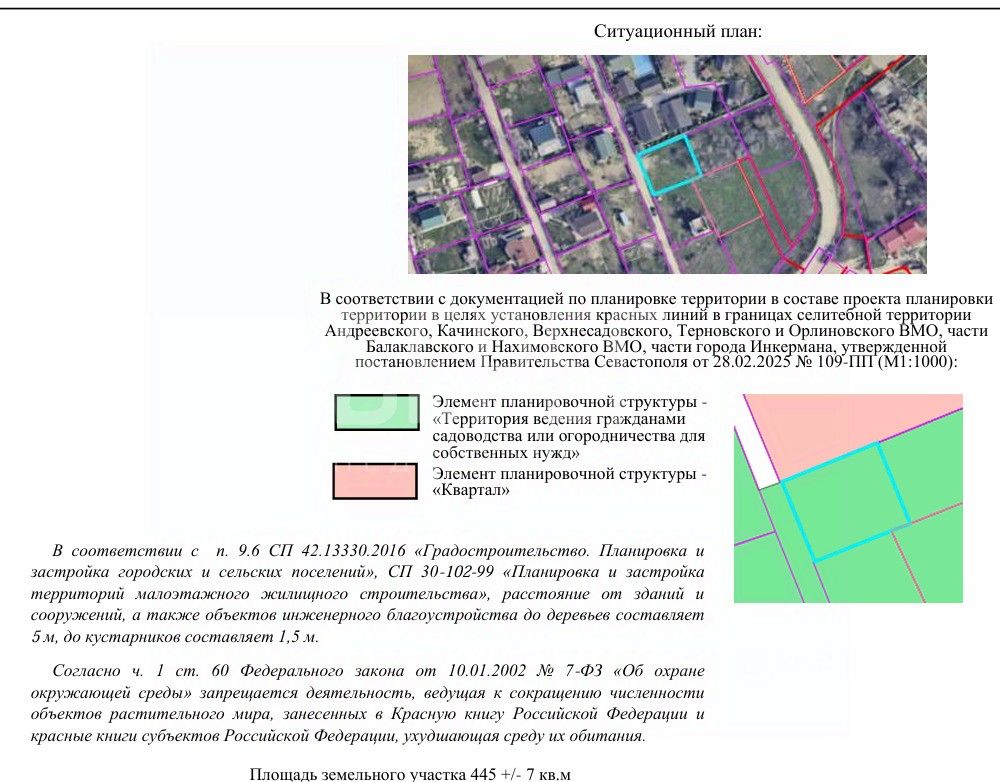
Task: Click text 'Андреевского, Качинского, Верхнесадовского'
Action: point(496,330)
